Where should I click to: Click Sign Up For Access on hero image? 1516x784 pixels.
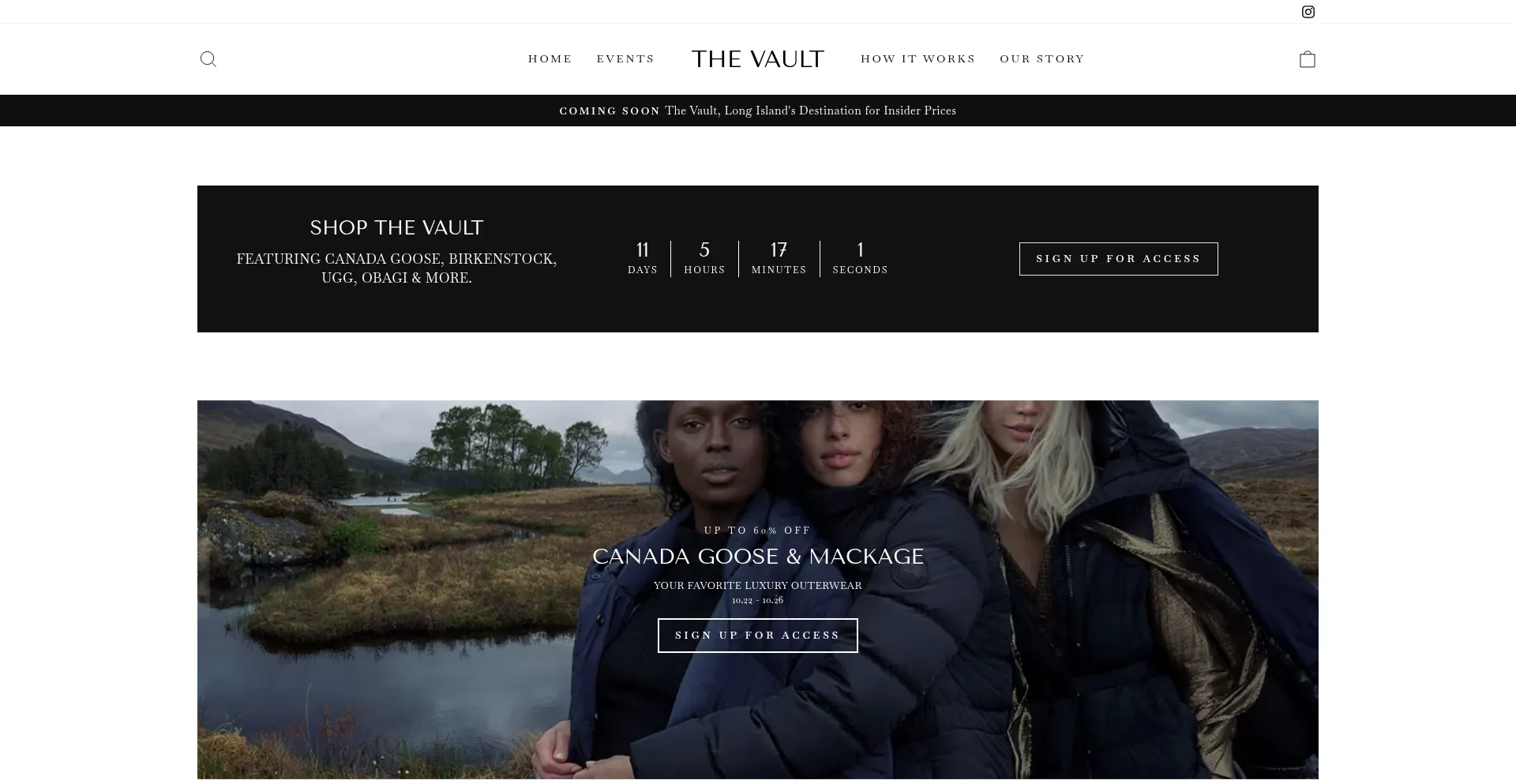click(x=758, y=636)
